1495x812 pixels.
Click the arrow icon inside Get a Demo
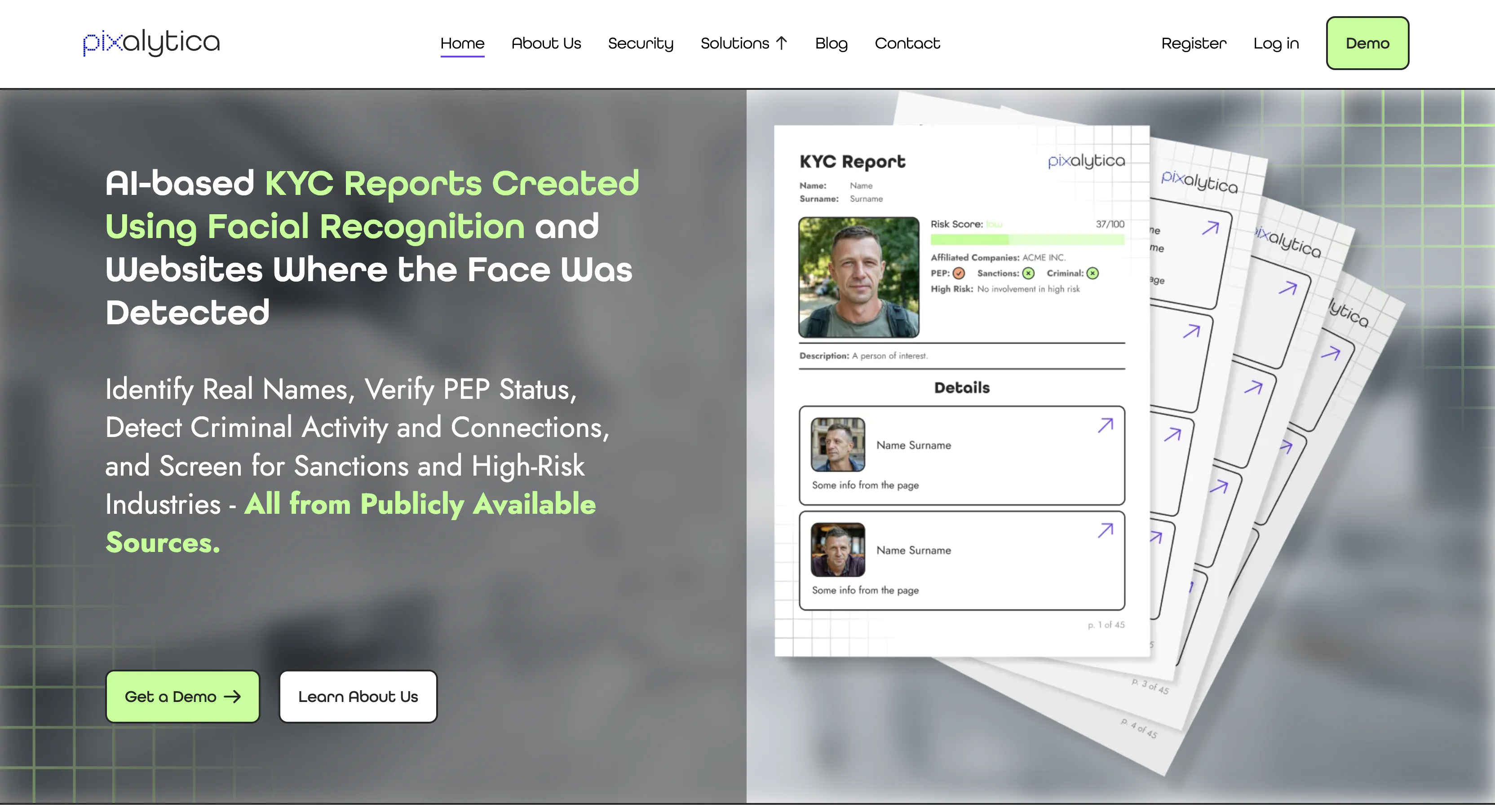tap(232, 697)
